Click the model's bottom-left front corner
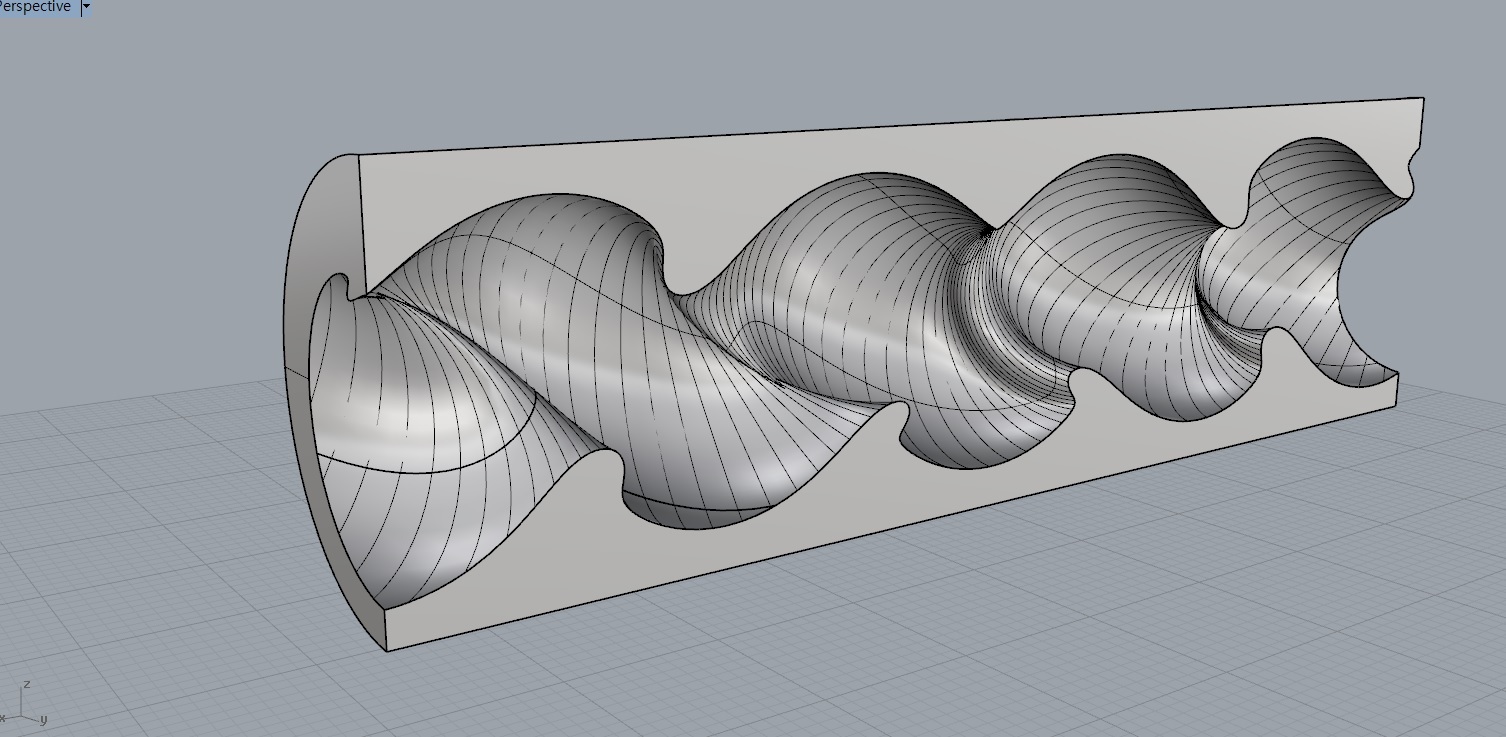Screen dimensions: 1506x737 [387, 650]
